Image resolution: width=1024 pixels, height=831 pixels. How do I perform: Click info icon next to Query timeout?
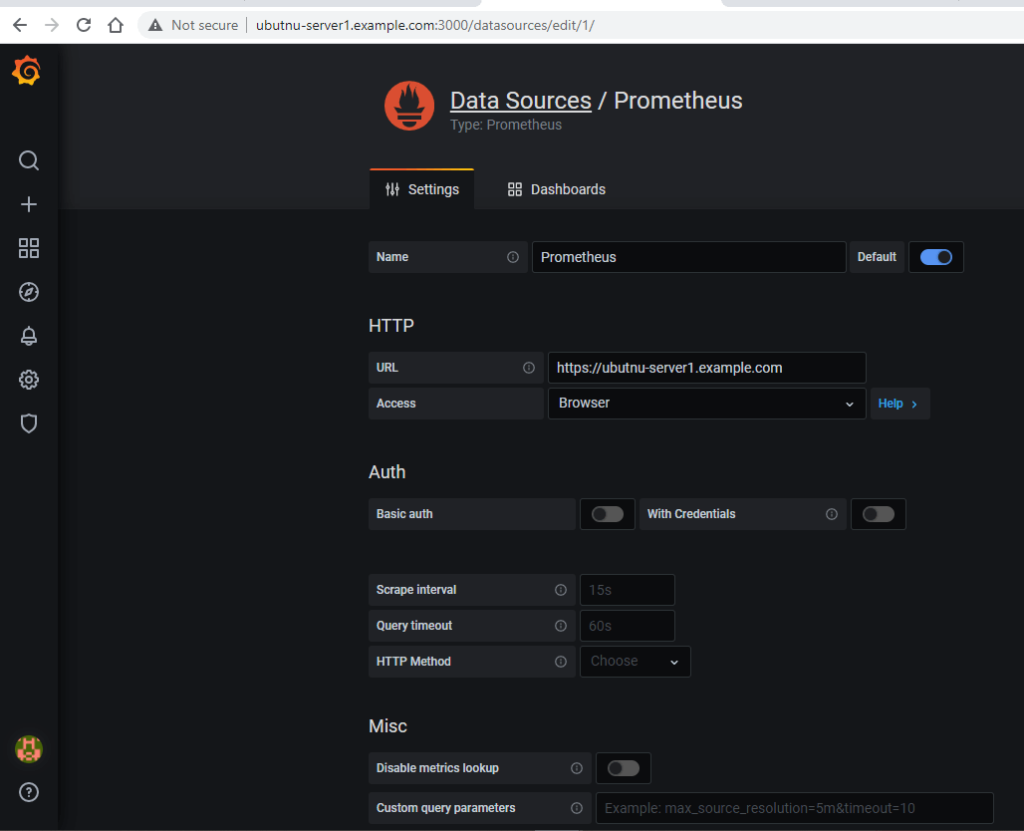(x=560, y=626)
